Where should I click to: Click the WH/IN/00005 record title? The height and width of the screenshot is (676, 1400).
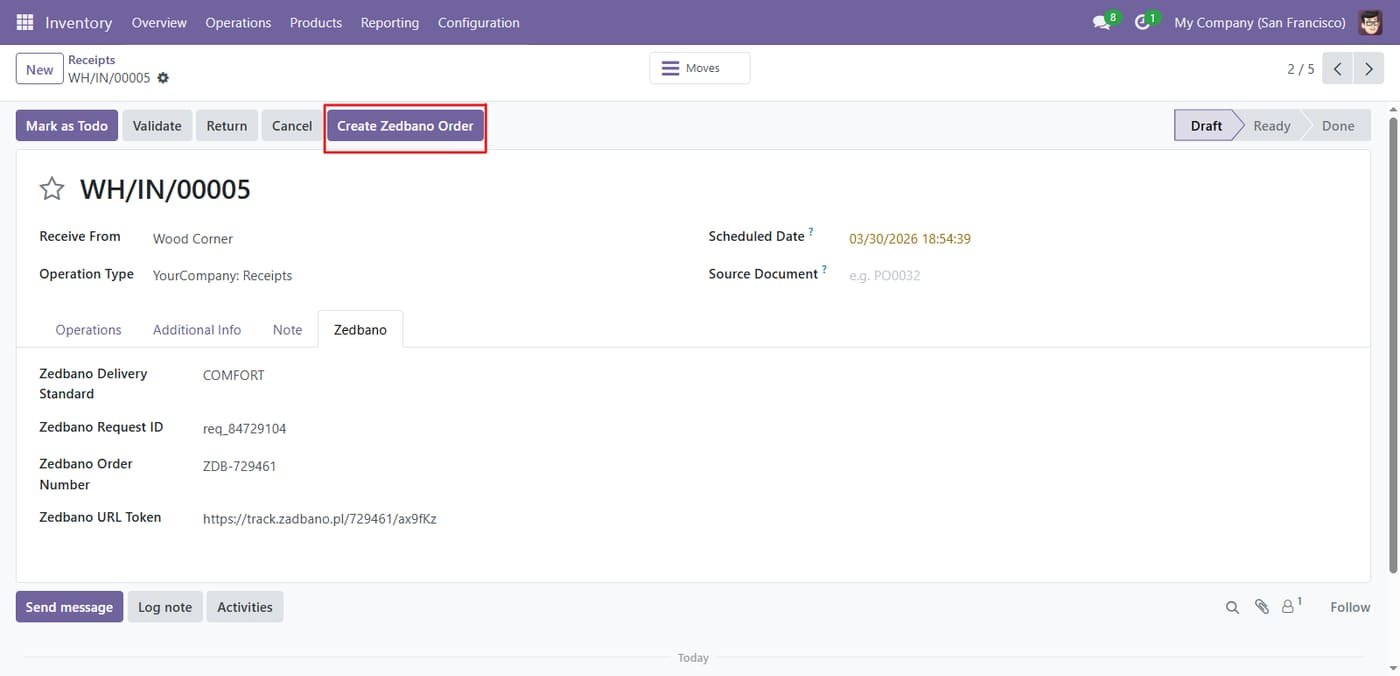coord(165,189)
